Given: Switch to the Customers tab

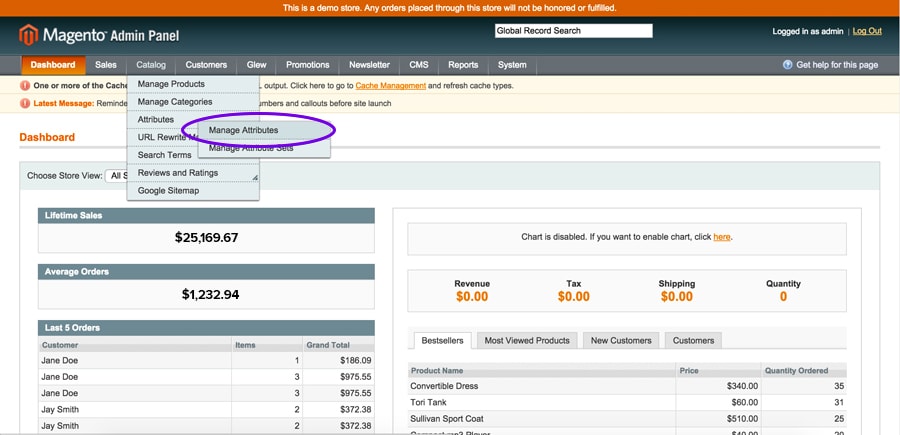Looking at the screenshot, I should [x=693, y=340].
